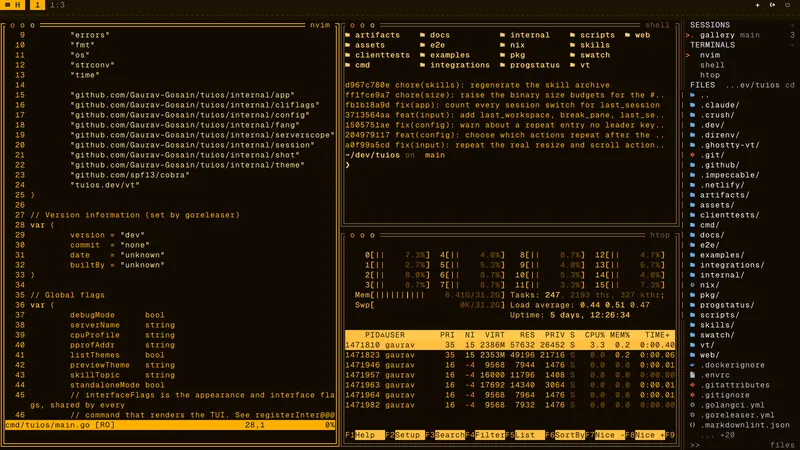Image resolution: width=800 pixels, height=450 pixels.
Task: Click the folder icon beside 'docs' in shell listing
Action: coord(422,35)
